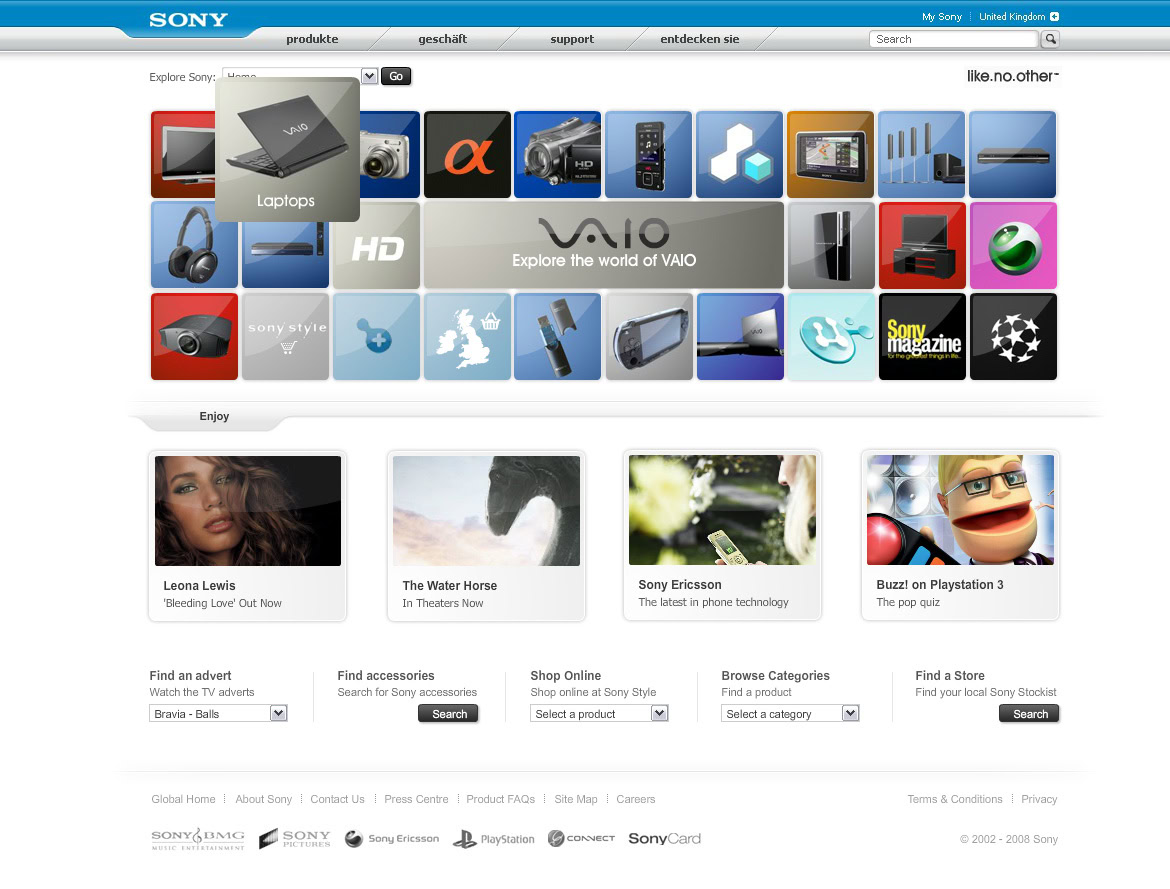Screen dimensions: 1170x889
Task: Expand the United Kingdom country selector
Action: click(1019, 16)
